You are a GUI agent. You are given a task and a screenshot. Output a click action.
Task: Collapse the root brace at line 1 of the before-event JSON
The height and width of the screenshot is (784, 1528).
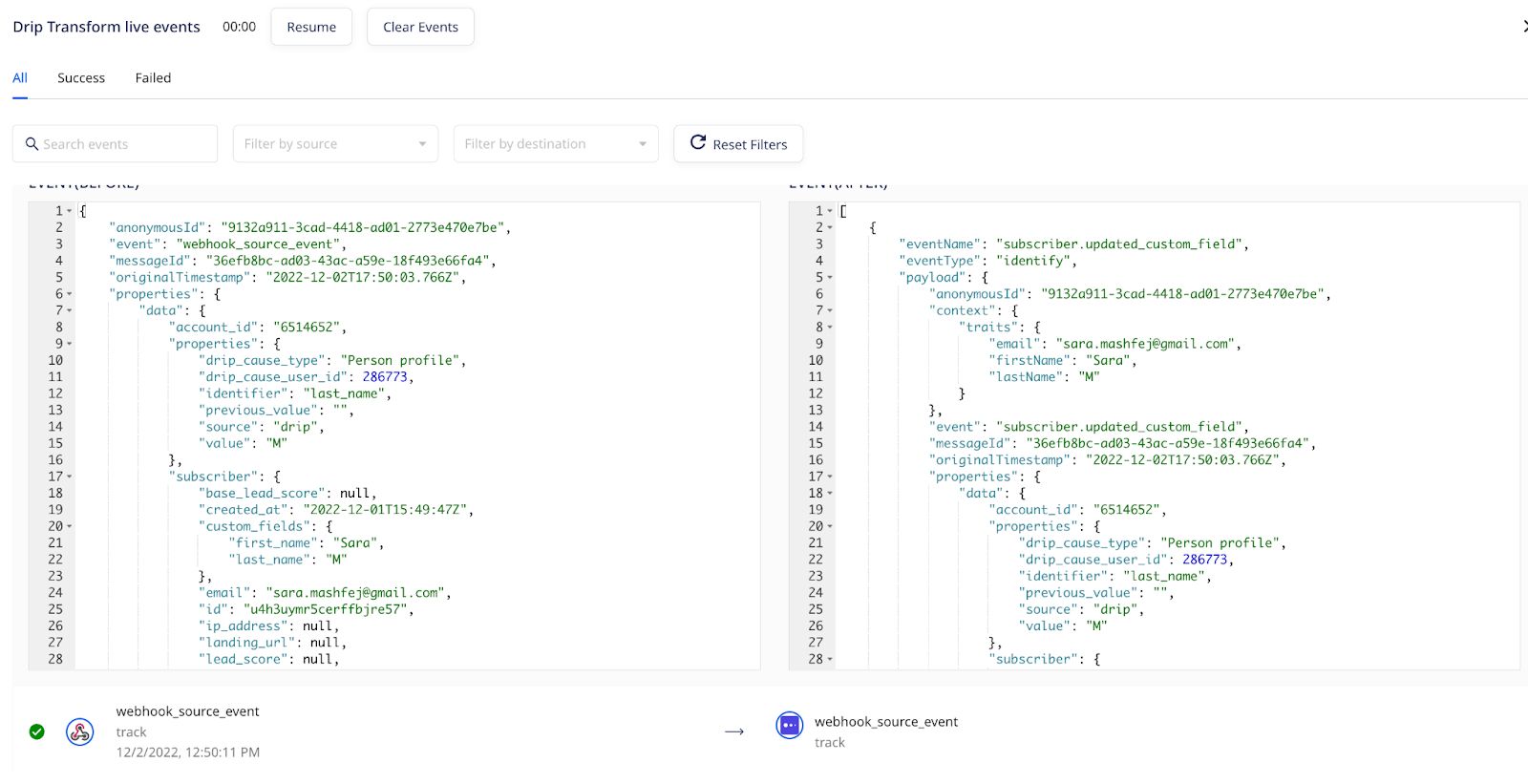70,211
